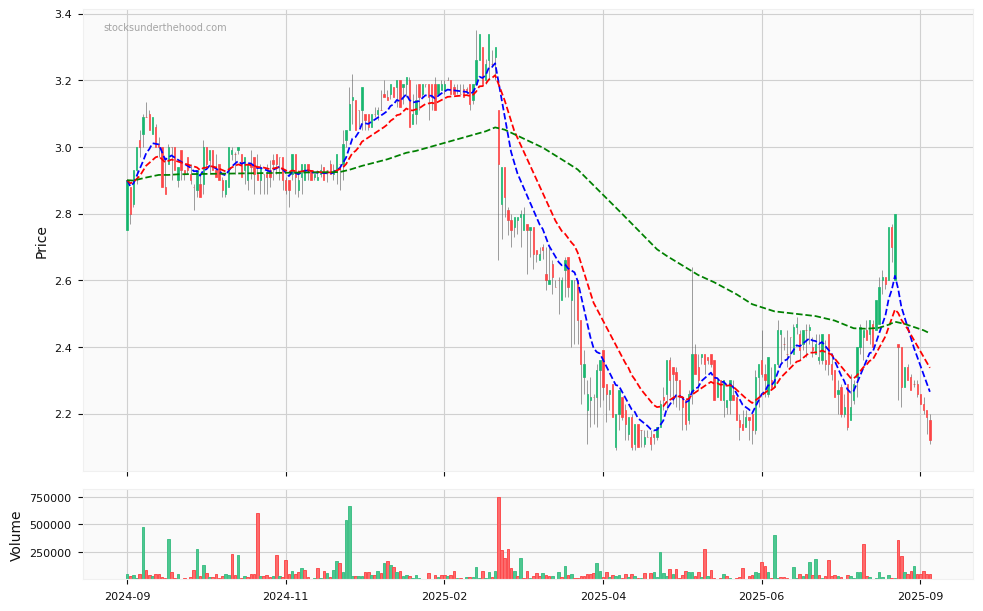The height and width of the screenshot is (611, 983).
Task: Click the 2.8 price axis label
Action: (63, 214)
